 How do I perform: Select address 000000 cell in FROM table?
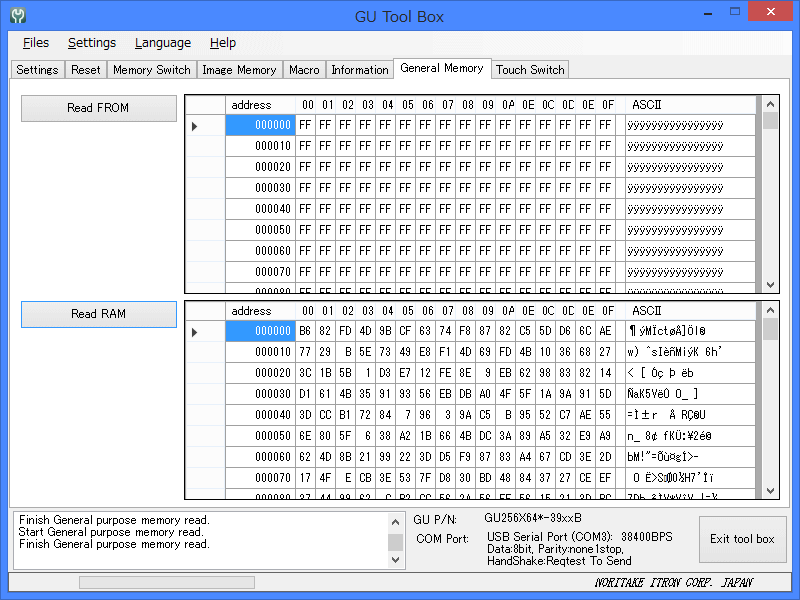[260, 126]
